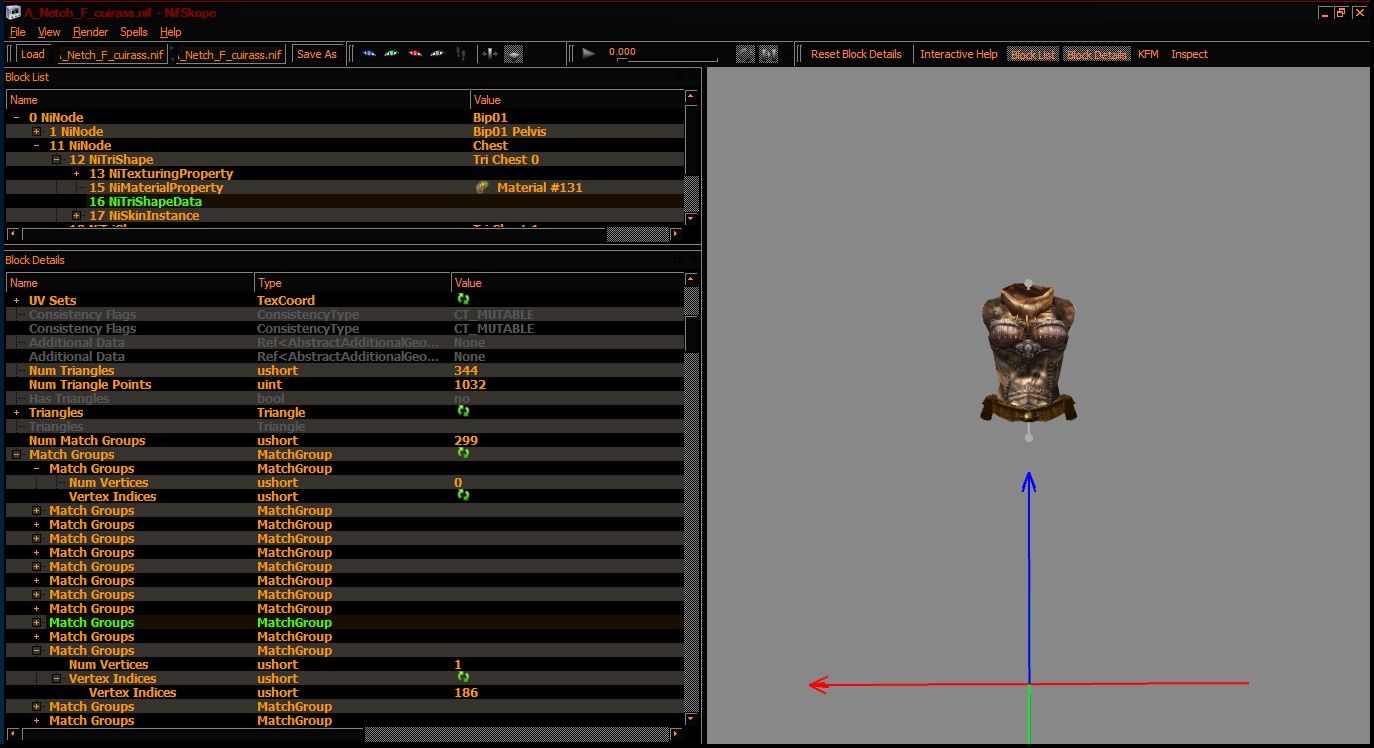Click the Block List horizontal scrollbar
Viewport: 1374px width, 748px height.
point(344,234)
